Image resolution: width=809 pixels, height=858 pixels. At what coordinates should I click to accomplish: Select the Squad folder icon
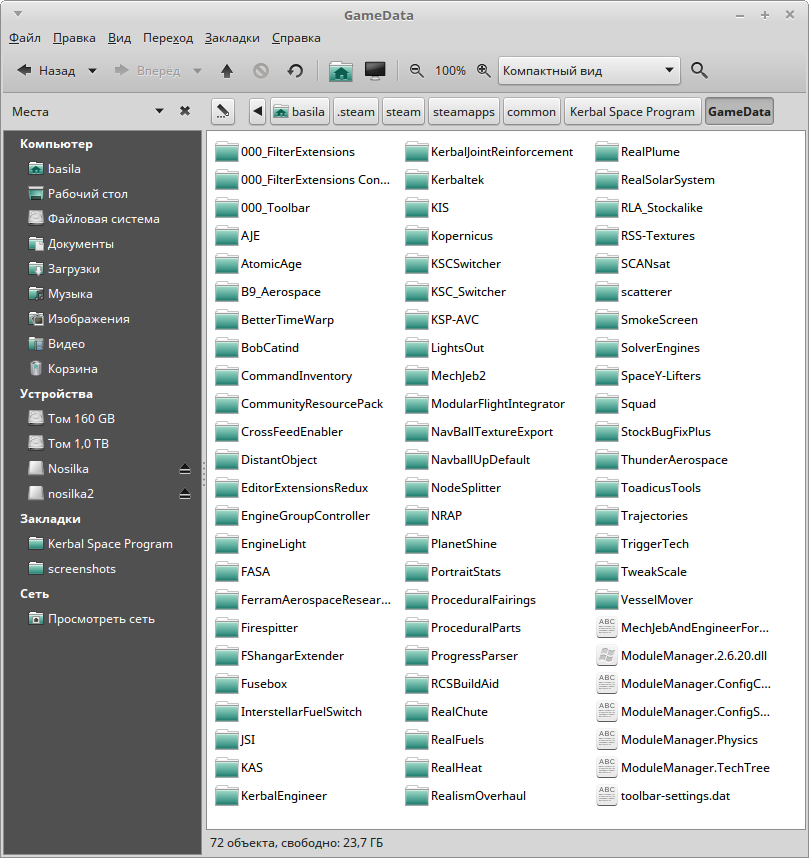pos(606,404)
